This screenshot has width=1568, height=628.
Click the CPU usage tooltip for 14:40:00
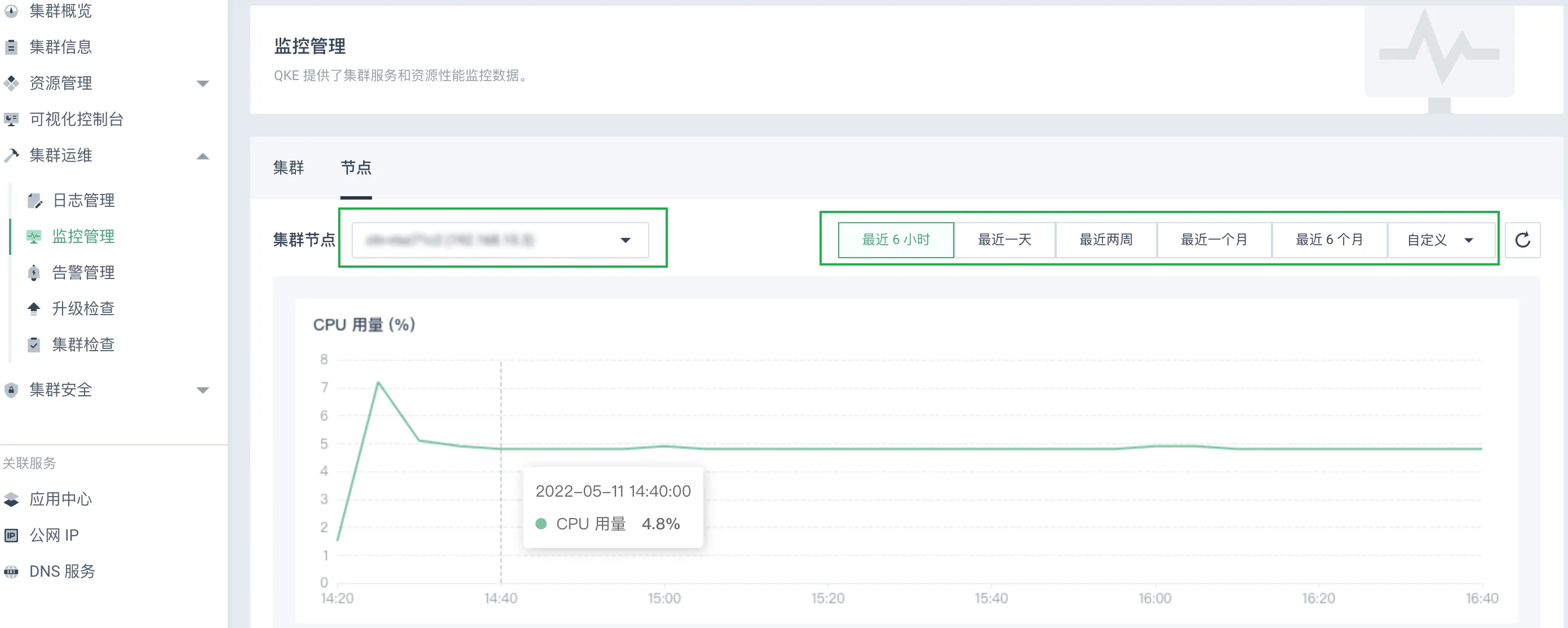tap(613, 507)
